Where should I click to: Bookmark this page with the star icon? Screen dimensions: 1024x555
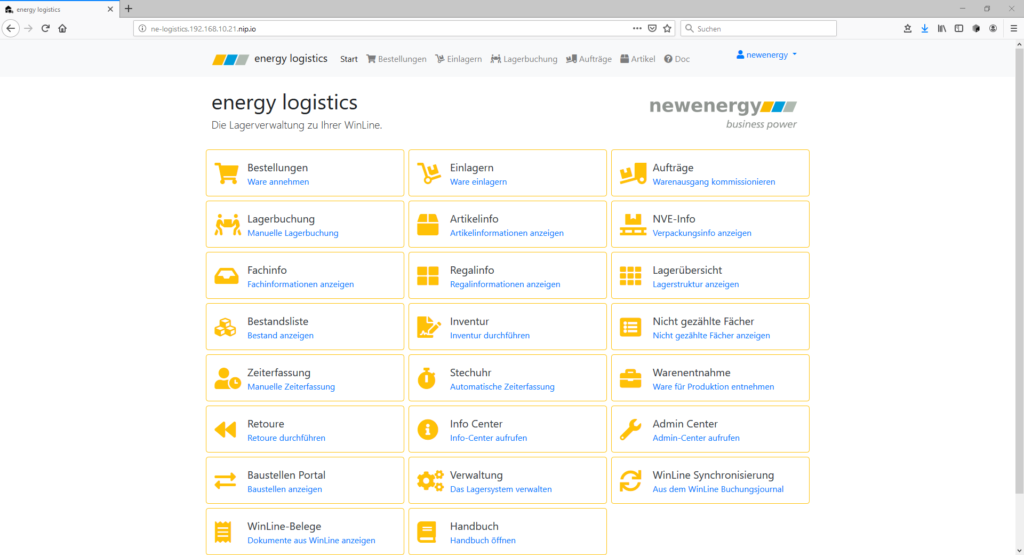(667, 28)
